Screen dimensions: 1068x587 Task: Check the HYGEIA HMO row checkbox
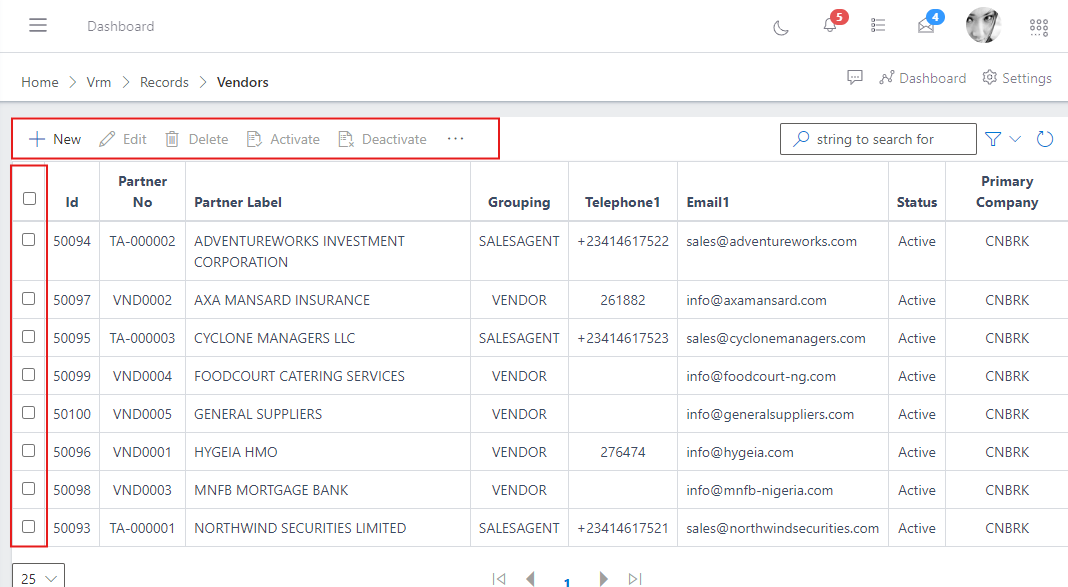click(x=29, y=451)
